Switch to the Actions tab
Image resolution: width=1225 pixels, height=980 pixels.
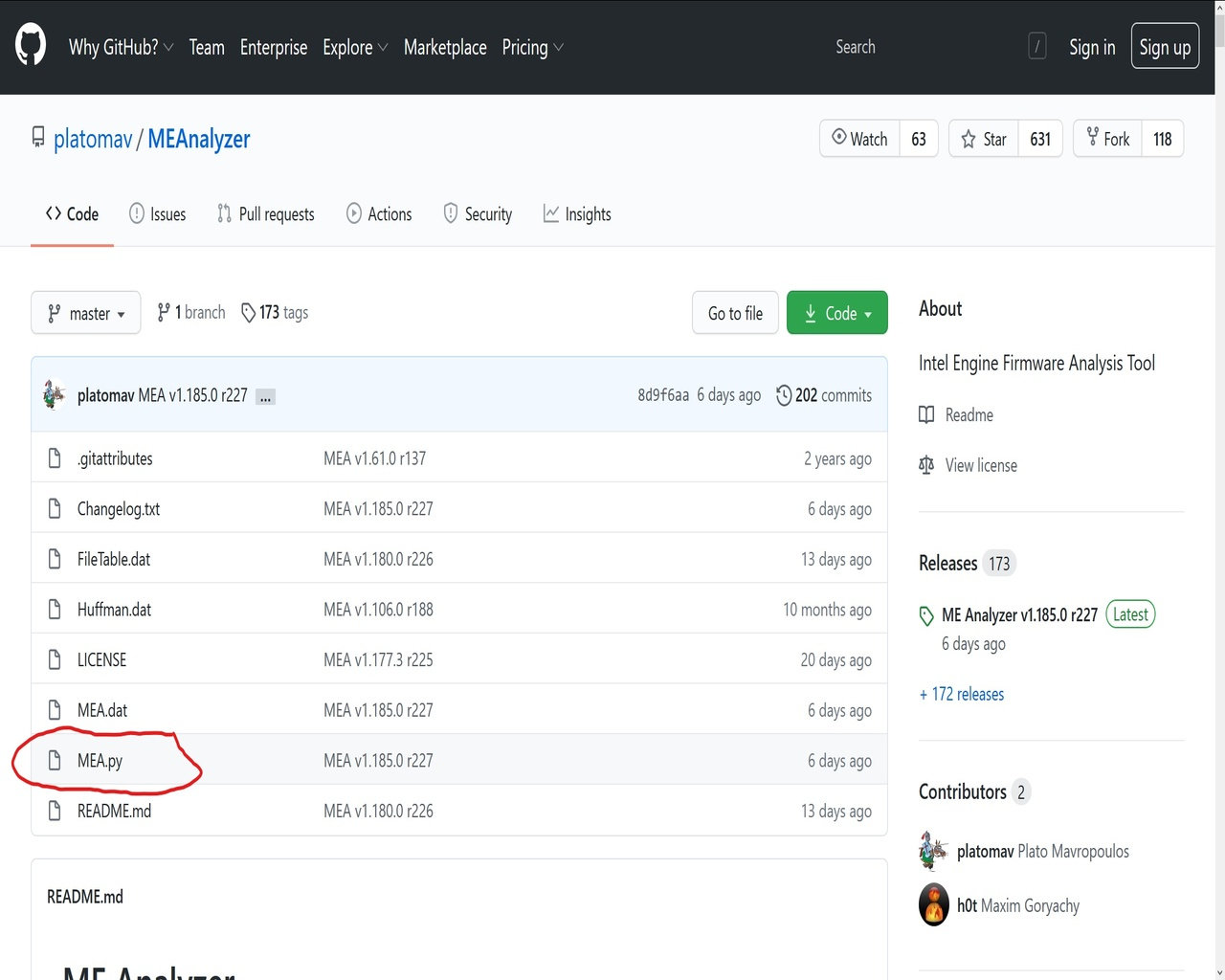pyautogui.click(x=379, y=214)
